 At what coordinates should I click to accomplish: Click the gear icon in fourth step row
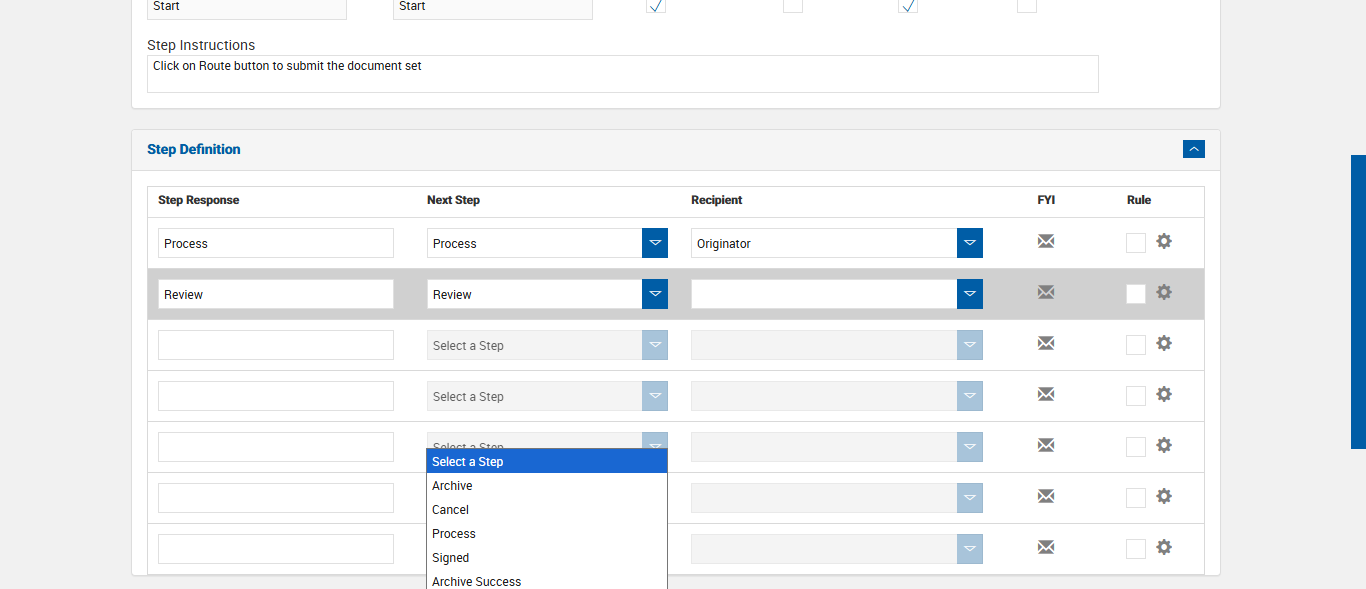[1164, 394]
